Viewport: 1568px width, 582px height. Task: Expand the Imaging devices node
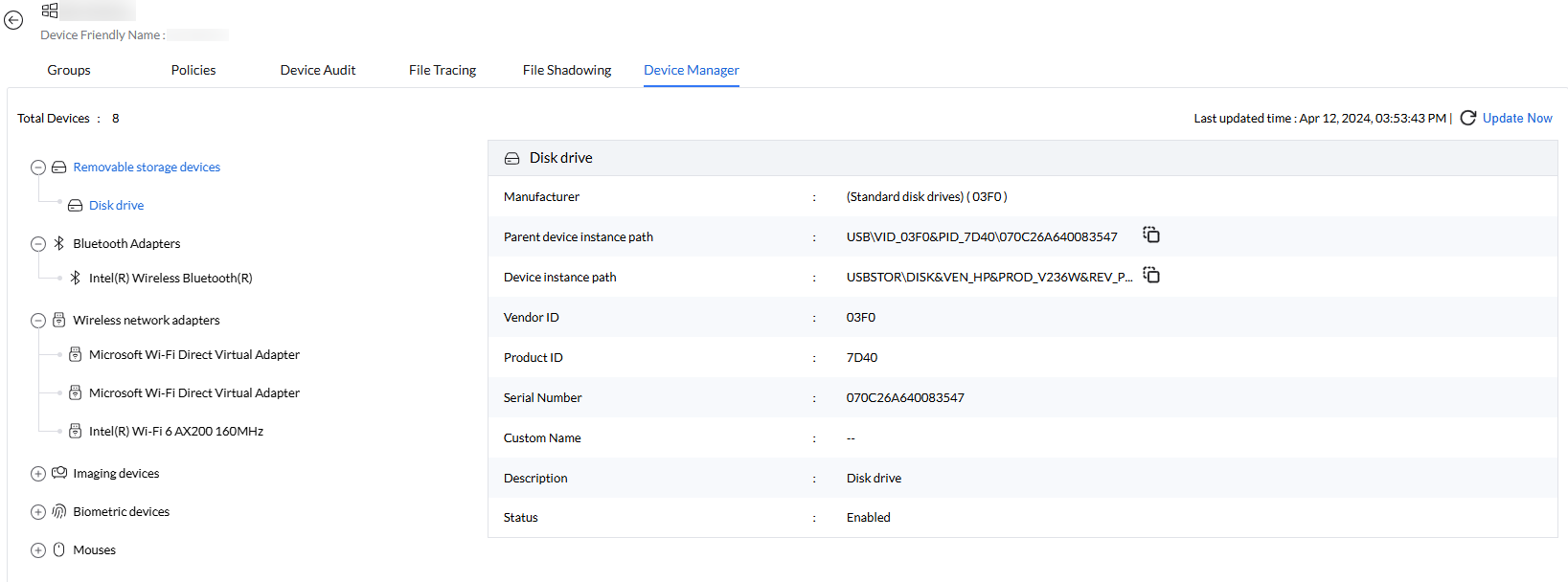click(38, 474)
